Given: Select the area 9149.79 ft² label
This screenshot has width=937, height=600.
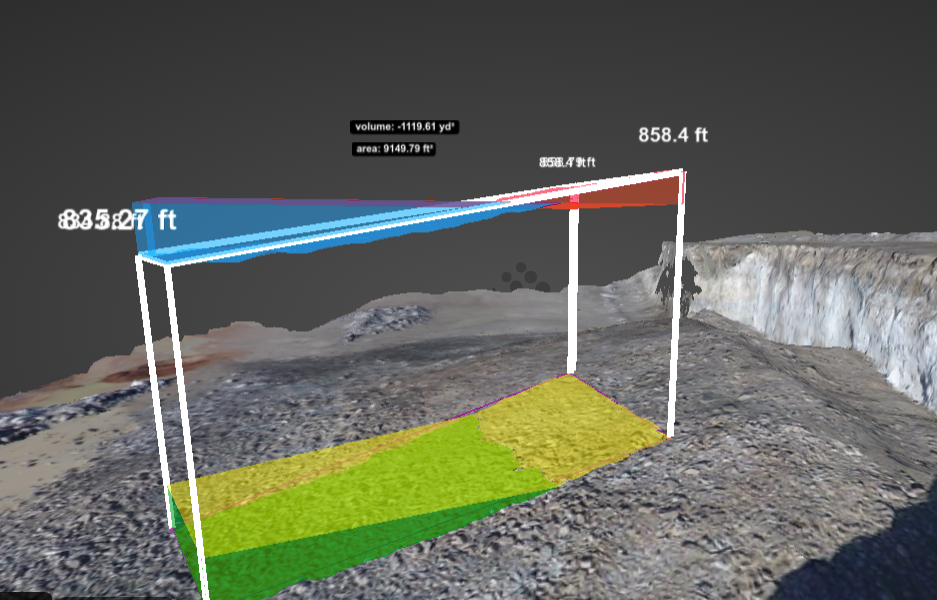Looking at the screenshot, I should [x=394, y=149].
